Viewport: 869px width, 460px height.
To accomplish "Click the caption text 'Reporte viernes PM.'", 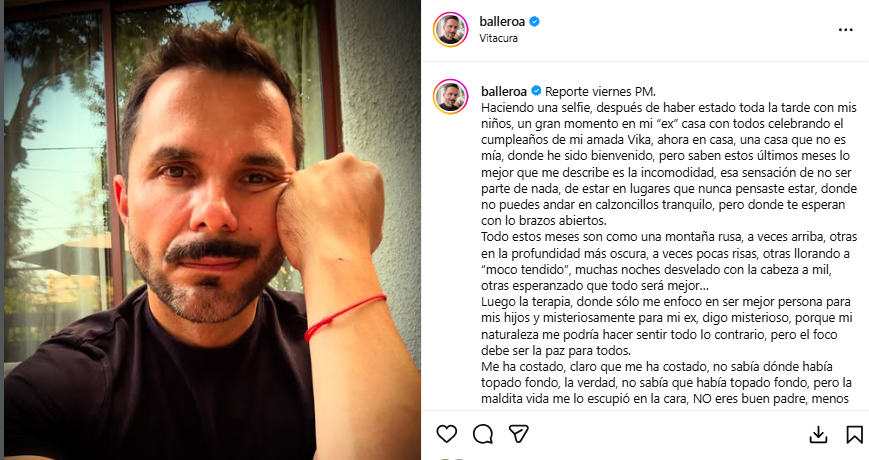I will [600, 91].
